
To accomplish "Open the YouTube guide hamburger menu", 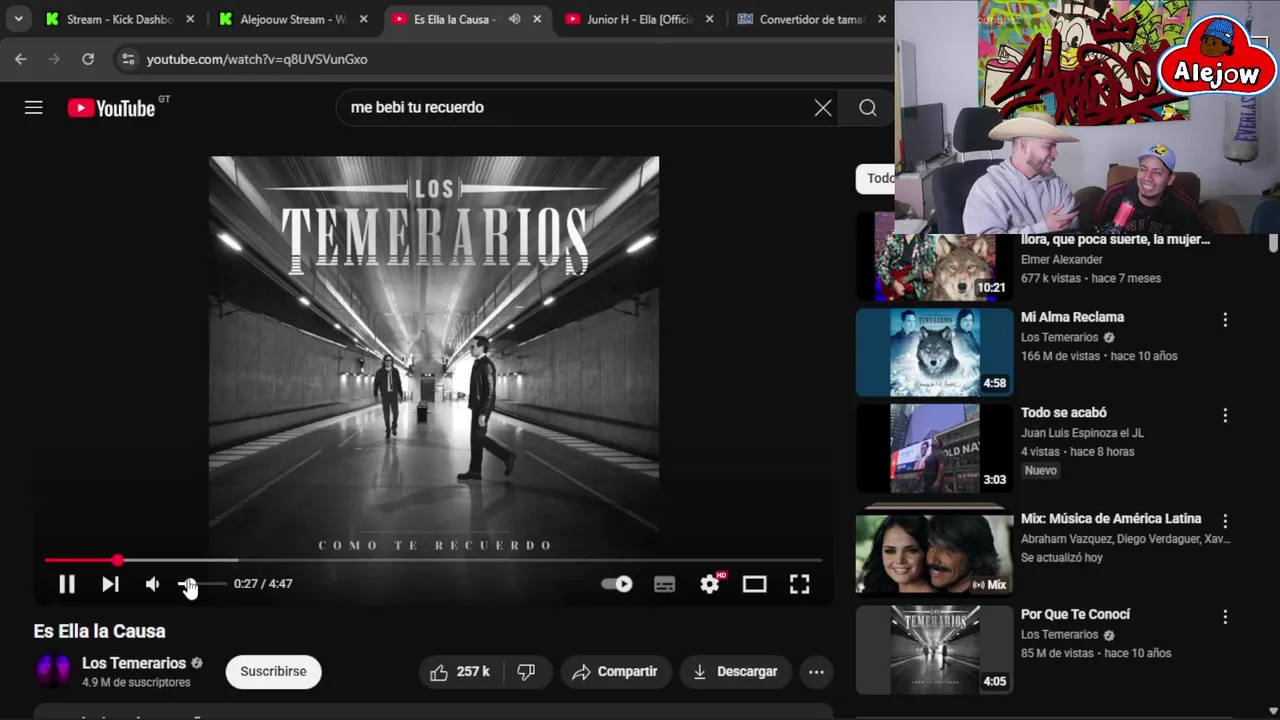I will pyautogui.click(x=34, y=108).
